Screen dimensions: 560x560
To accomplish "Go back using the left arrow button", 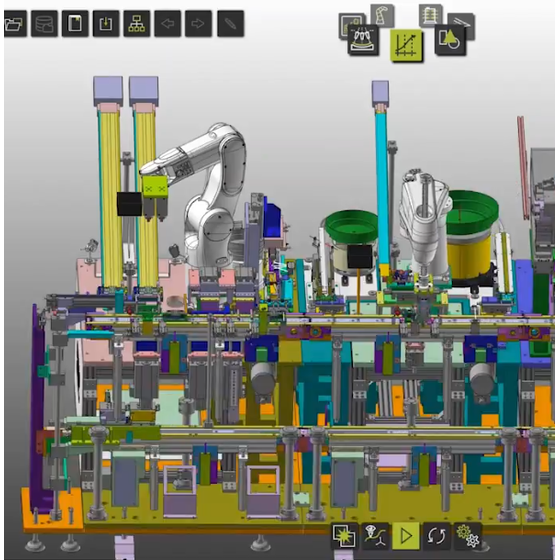I will 168,24.
